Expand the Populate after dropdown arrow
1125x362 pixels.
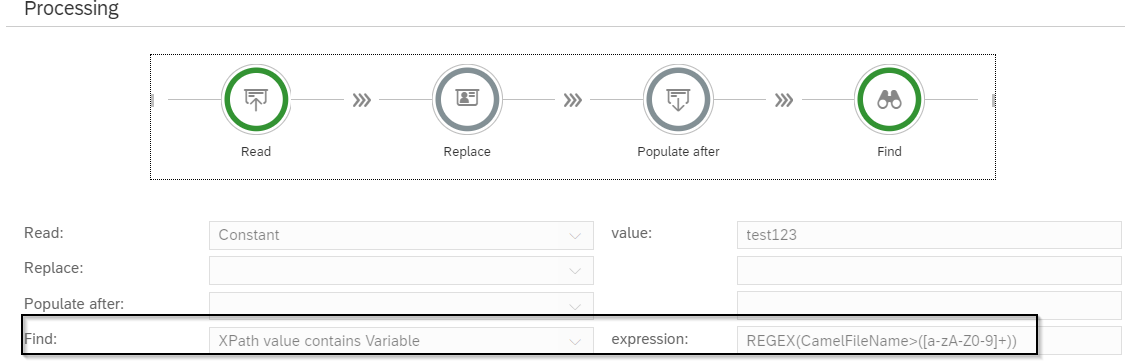(575, 306)
